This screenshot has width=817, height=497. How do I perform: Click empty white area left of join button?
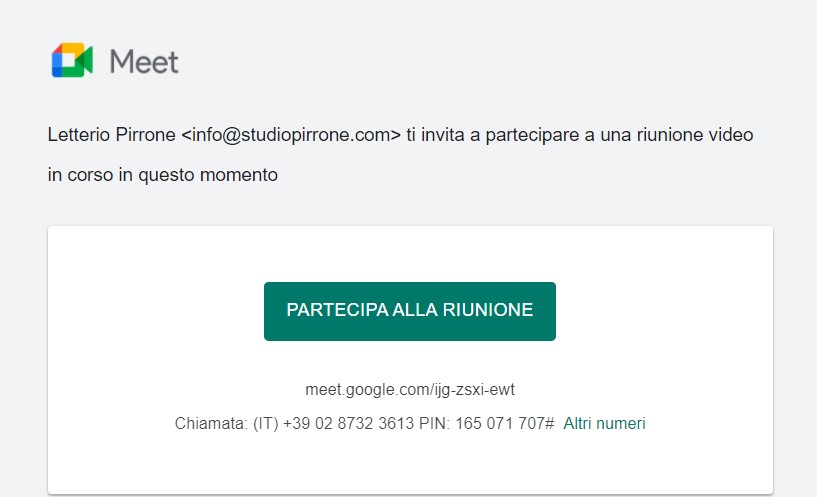(x=156, y=311)
